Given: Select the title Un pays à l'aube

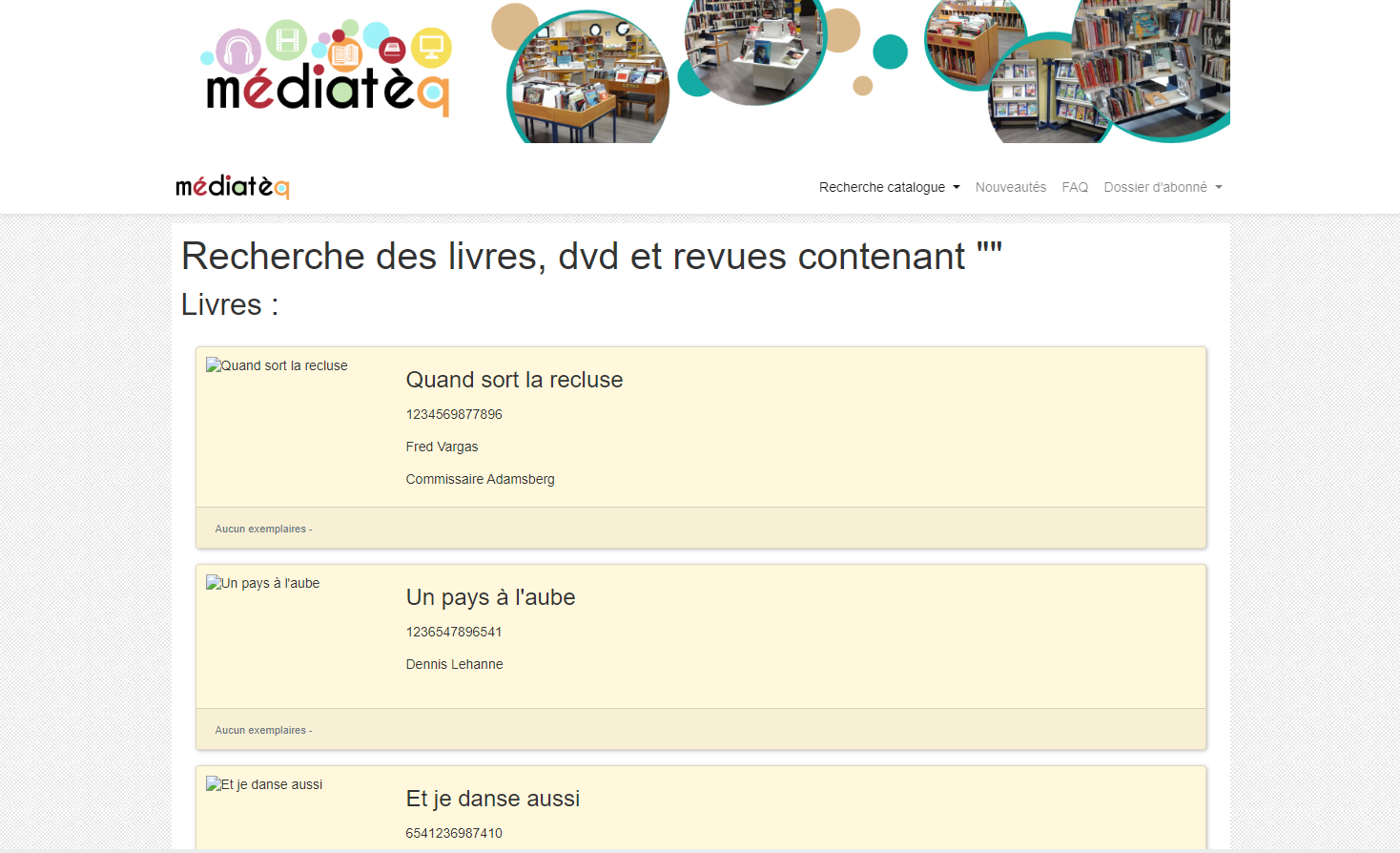Looking at the screenshot, I should pos(490,597).
